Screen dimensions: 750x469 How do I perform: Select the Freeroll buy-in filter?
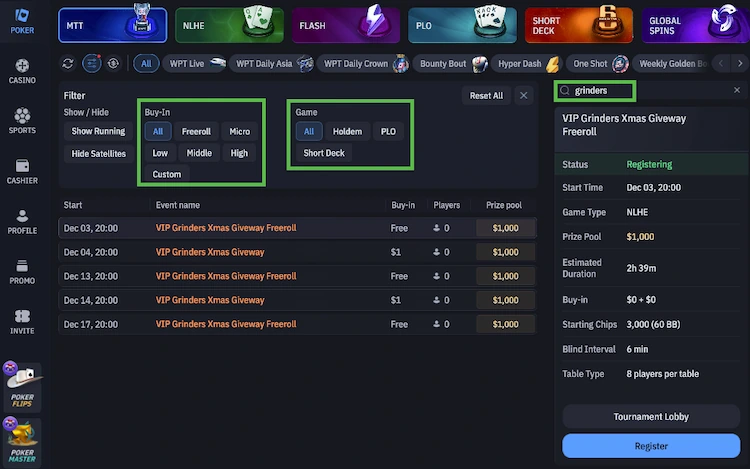coord(196,131)
